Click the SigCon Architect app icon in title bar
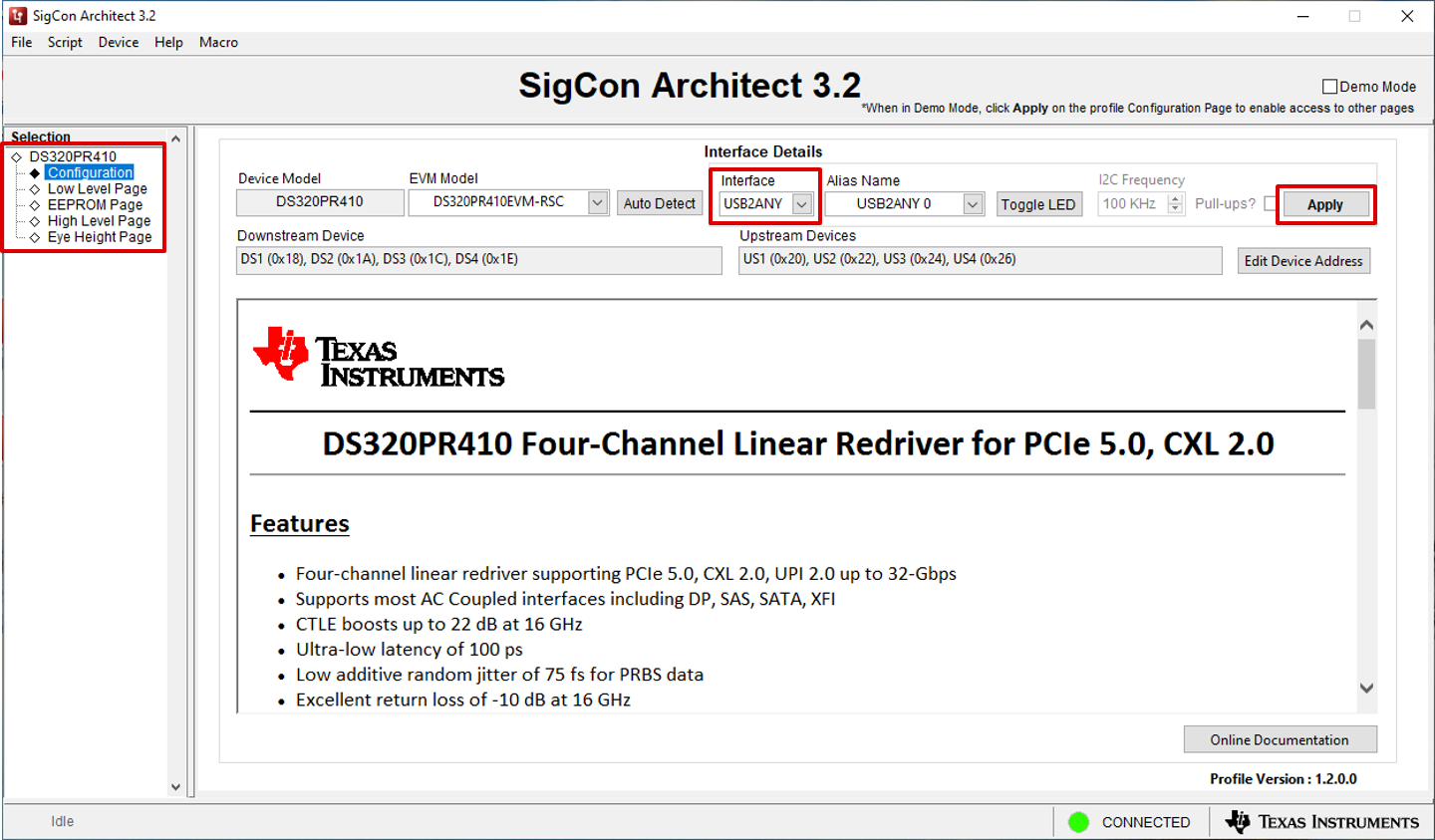The height and width of the screenshot is (840, 1435). pos(18,16)
